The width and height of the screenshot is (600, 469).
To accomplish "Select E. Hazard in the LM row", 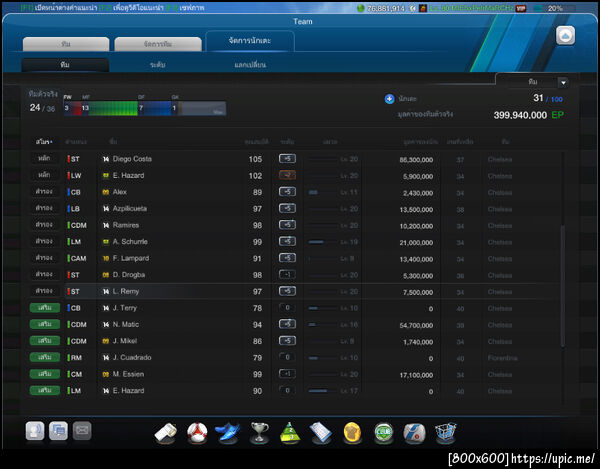I will click(x=129, y=391).
